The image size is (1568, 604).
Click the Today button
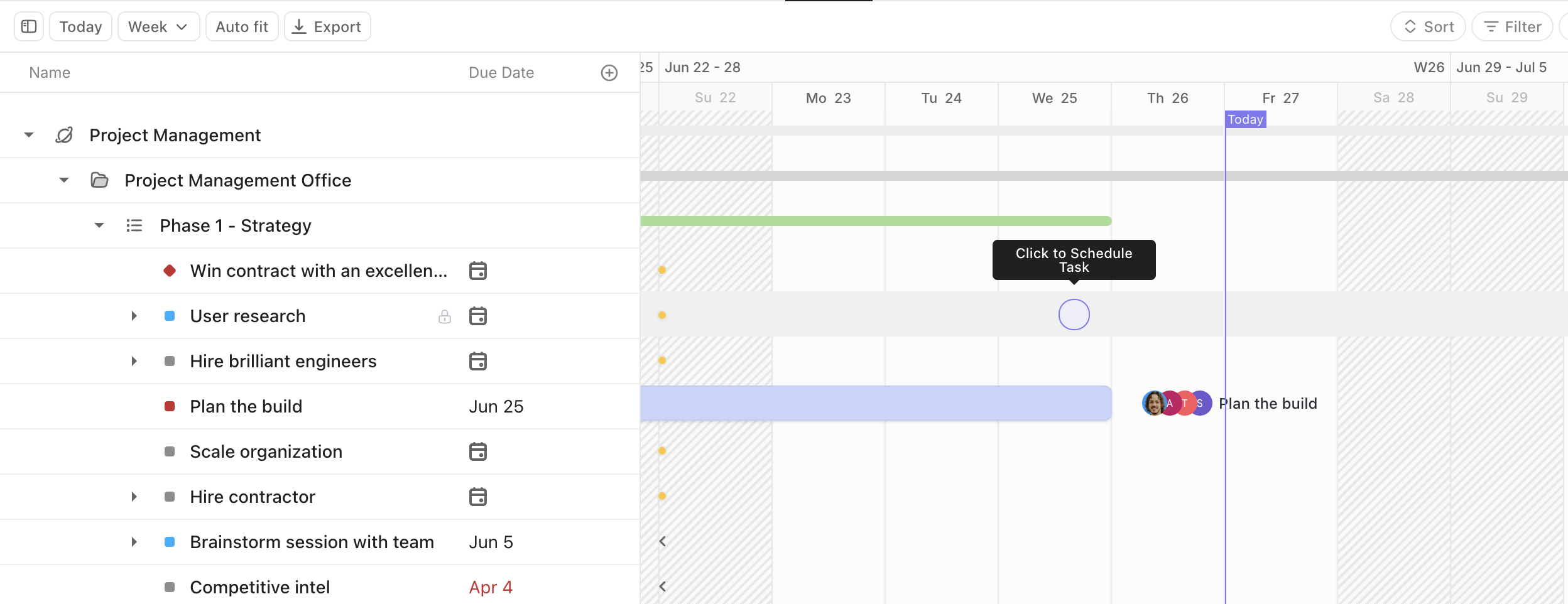(80, 26)
